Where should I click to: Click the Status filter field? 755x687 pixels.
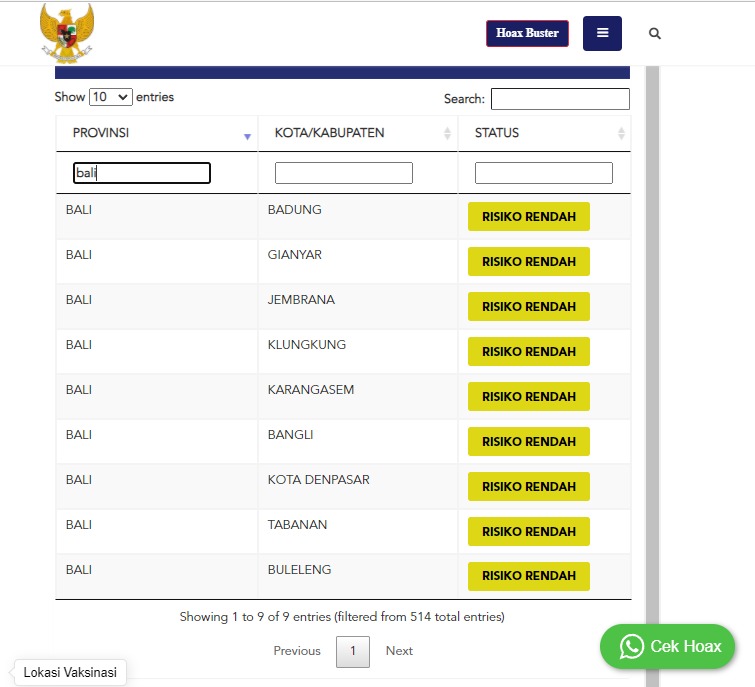point(543,173)
